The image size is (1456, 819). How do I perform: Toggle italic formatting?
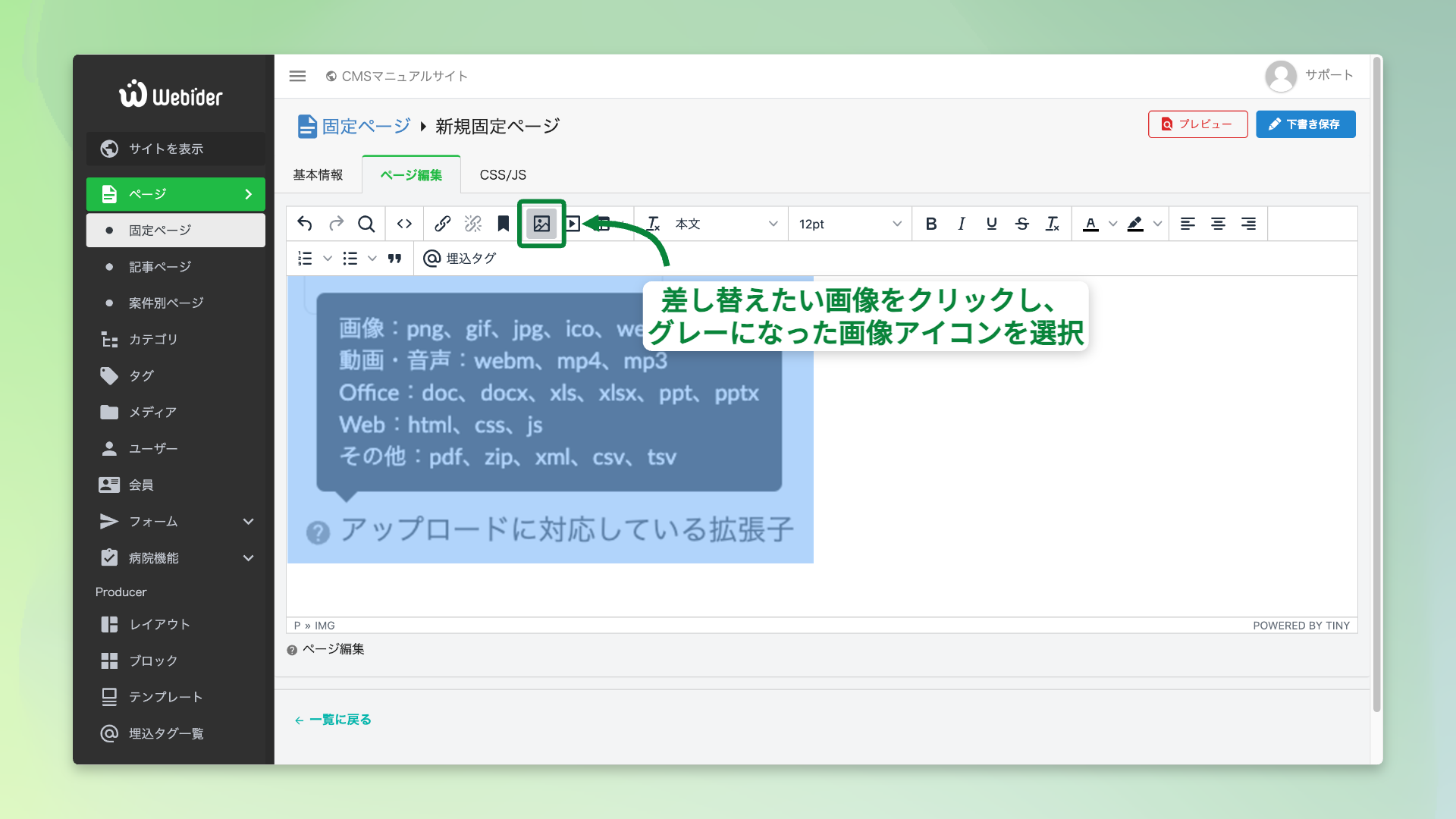click(962, 224)
